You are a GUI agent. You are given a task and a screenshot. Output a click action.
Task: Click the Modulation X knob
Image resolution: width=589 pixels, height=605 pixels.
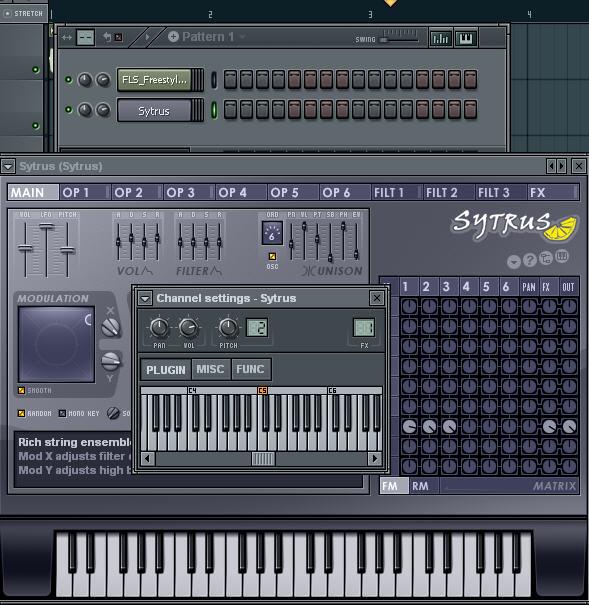pos(111,327)
